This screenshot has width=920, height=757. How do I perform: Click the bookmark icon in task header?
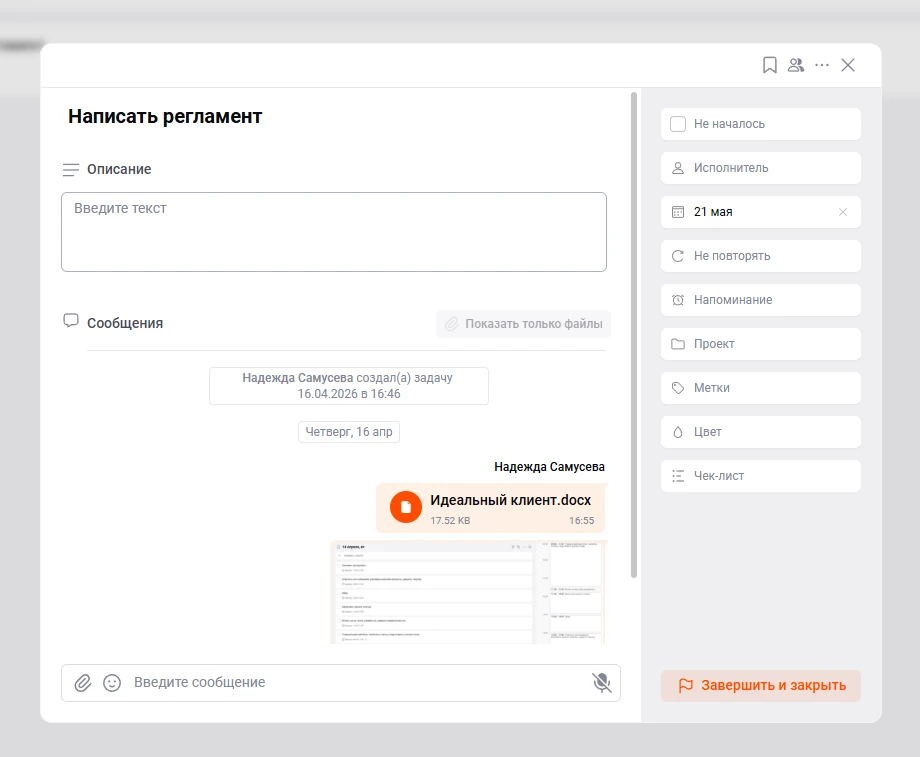tap(769, 65)
